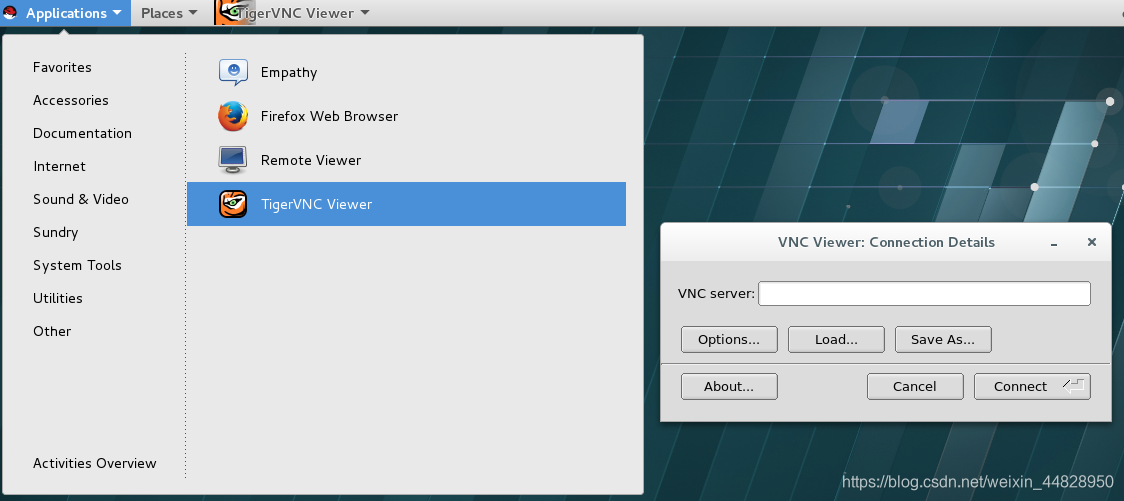Viewport: 1124px width, 501px height.
Task: Open the About... dialog
Action: click(729, 386)
